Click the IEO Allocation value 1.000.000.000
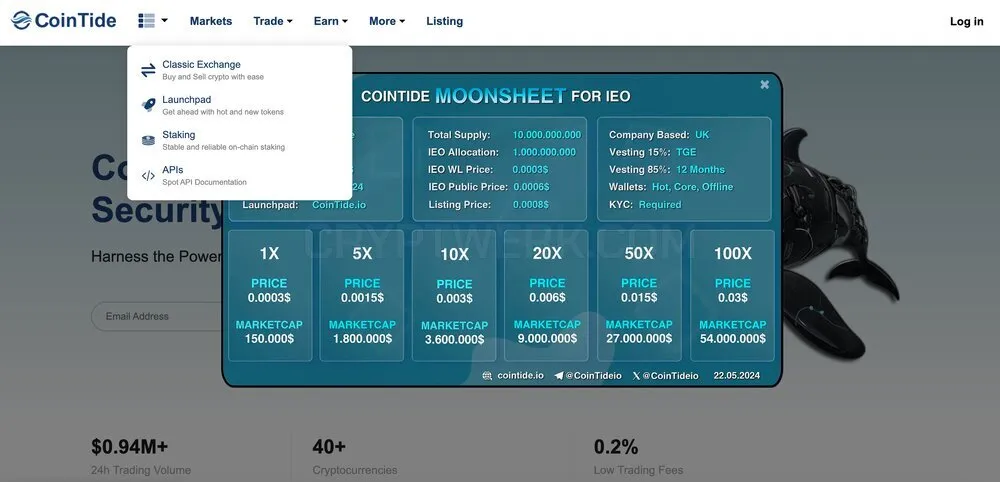This screenshot has width=1000, height=482. point(544,152)
